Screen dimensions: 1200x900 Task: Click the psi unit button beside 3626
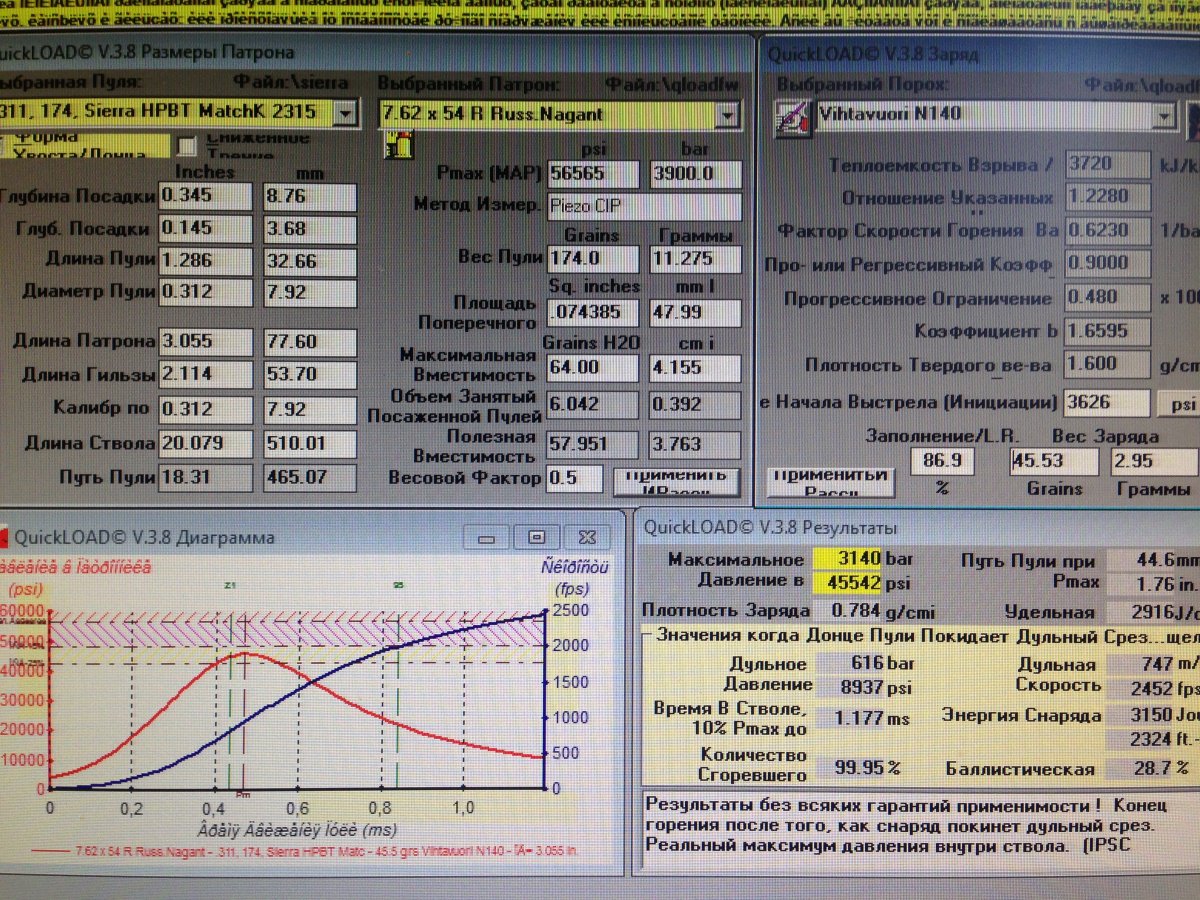pyautogui.click(x=1178, y=404)
